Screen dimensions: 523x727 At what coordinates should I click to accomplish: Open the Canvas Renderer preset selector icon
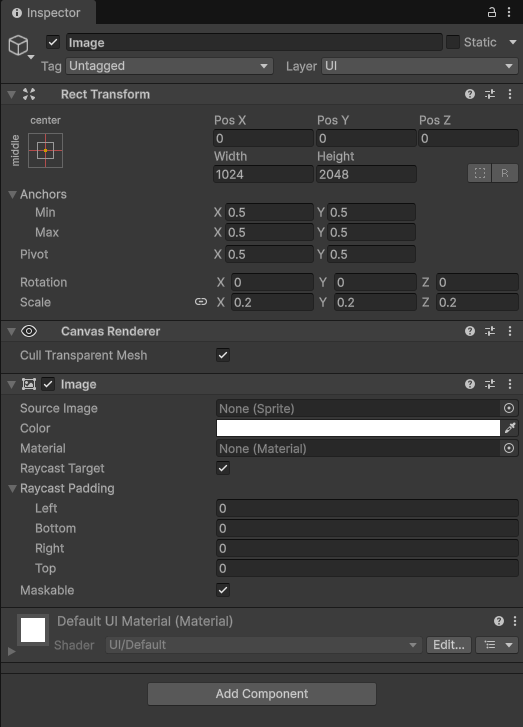(x=490, y=331)
